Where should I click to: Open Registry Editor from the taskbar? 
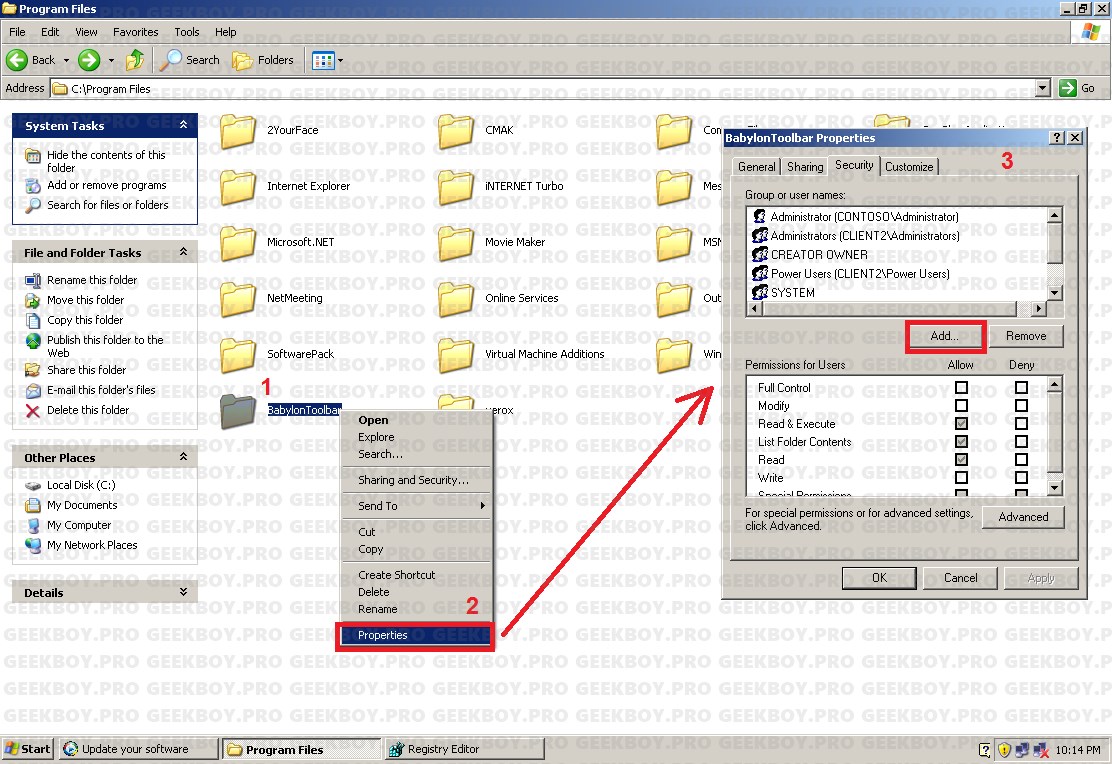pyautogui.click(x=465, y=749)
